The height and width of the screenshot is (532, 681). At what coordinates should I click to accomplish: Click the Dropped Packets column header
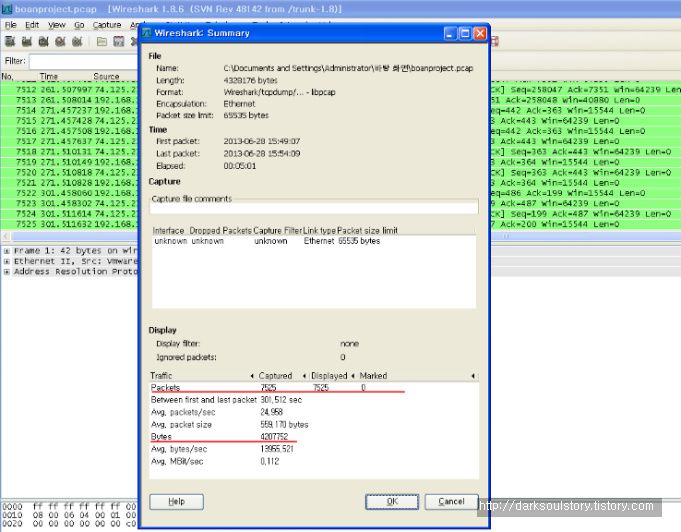(x=220, y=231)
